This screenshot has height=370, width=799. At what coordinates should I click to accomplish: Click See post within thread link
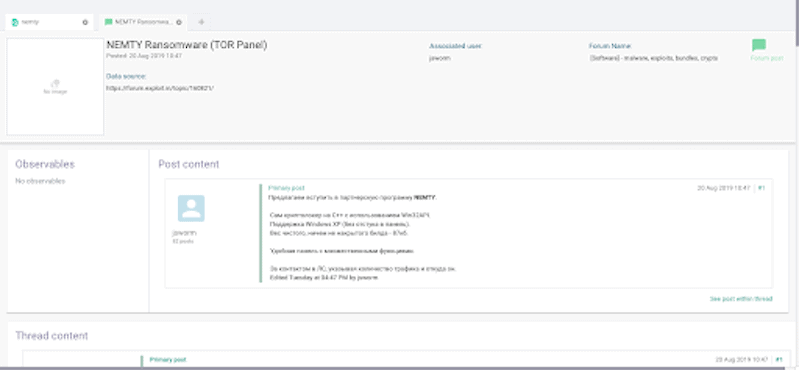(x=741, y=299)
